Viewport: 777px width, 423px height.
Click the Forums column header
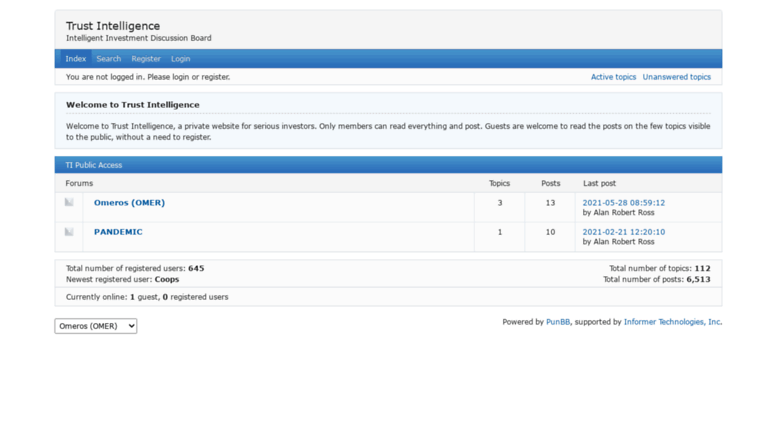point(79,183)
